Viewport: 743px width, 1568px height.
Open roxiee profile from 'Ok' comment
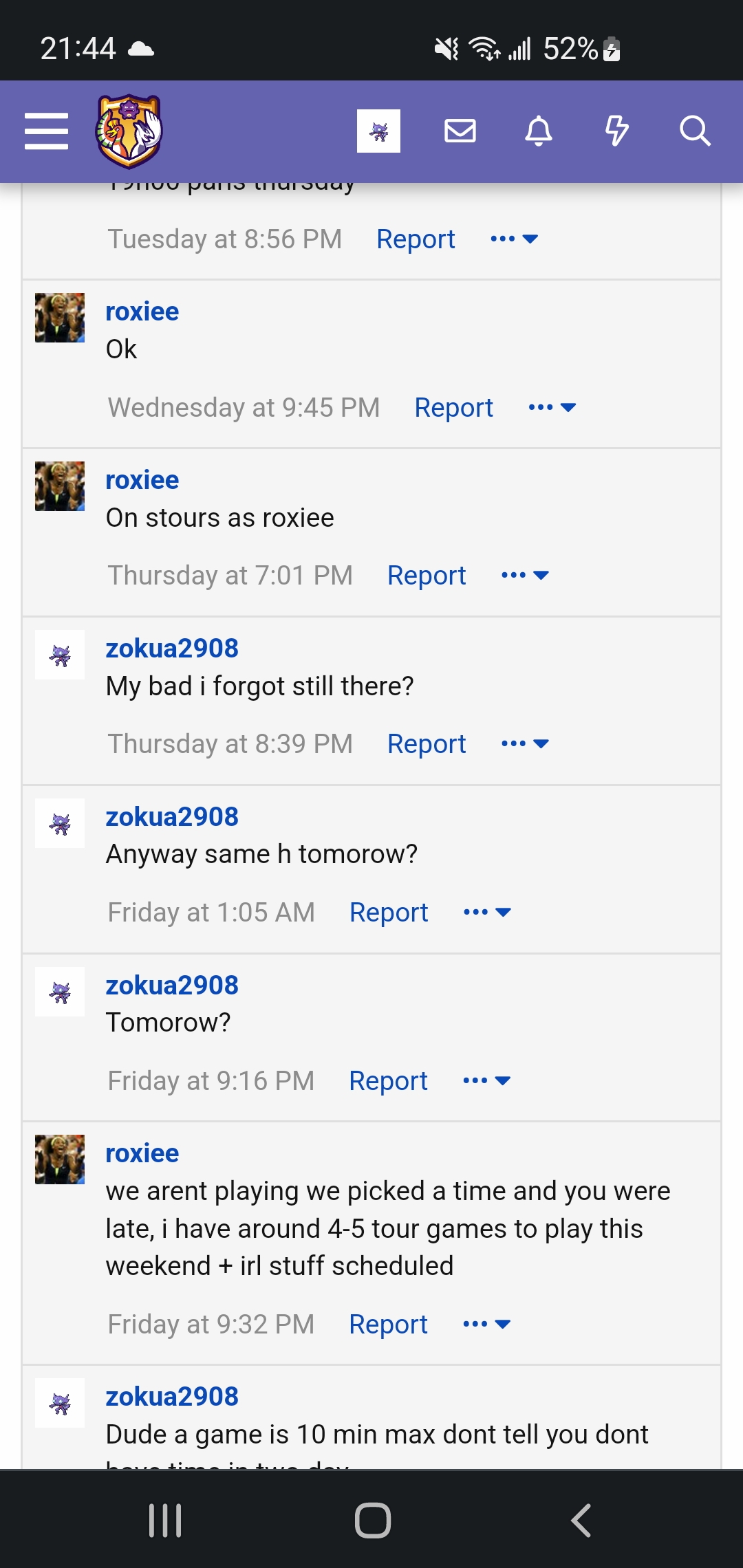coord(142,312)
